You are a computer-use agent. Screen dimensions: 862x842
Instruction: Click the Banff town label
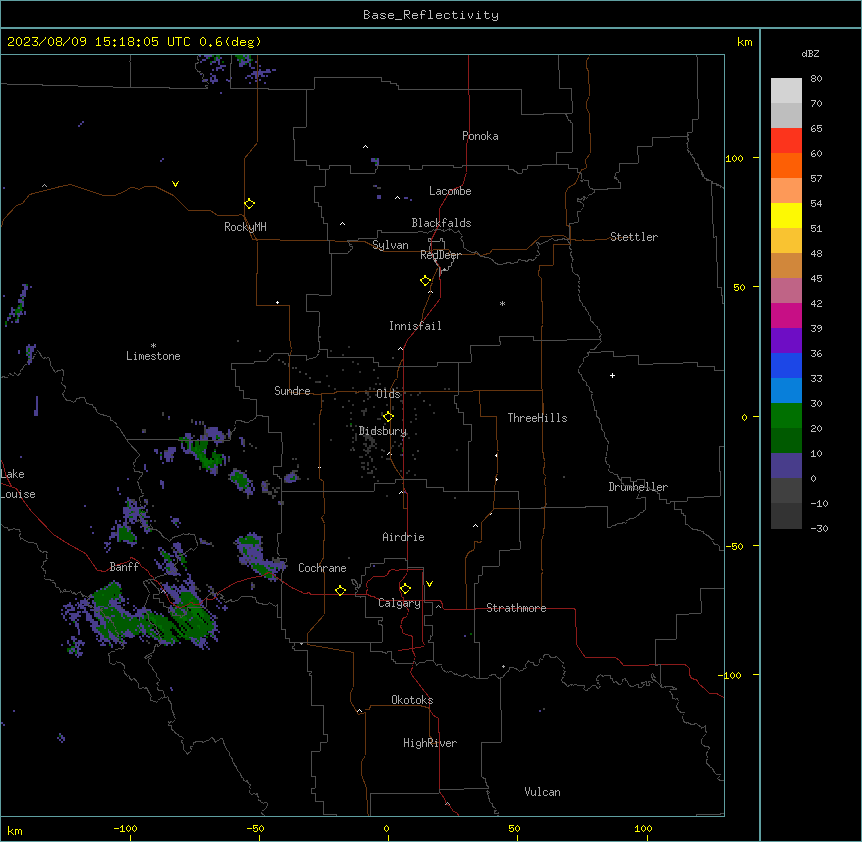coord(124,567)
